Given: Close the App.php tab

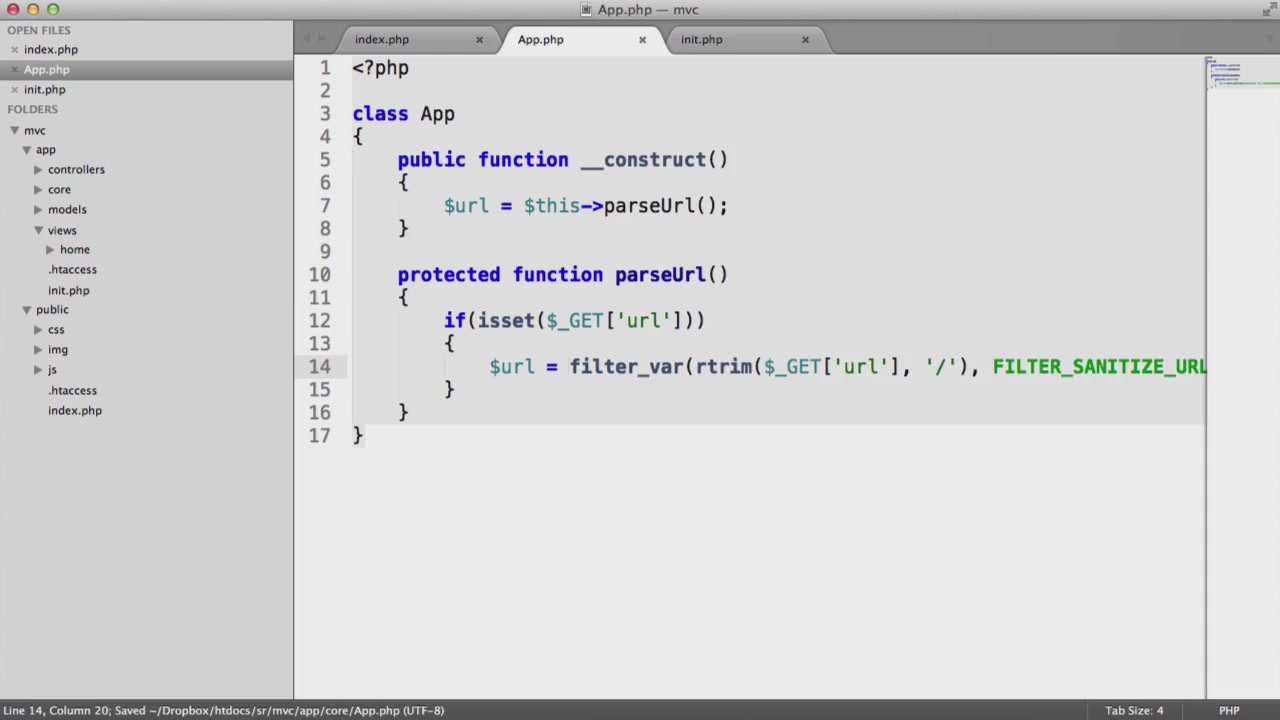Looking at the screenshot, I should pos(642,40).
